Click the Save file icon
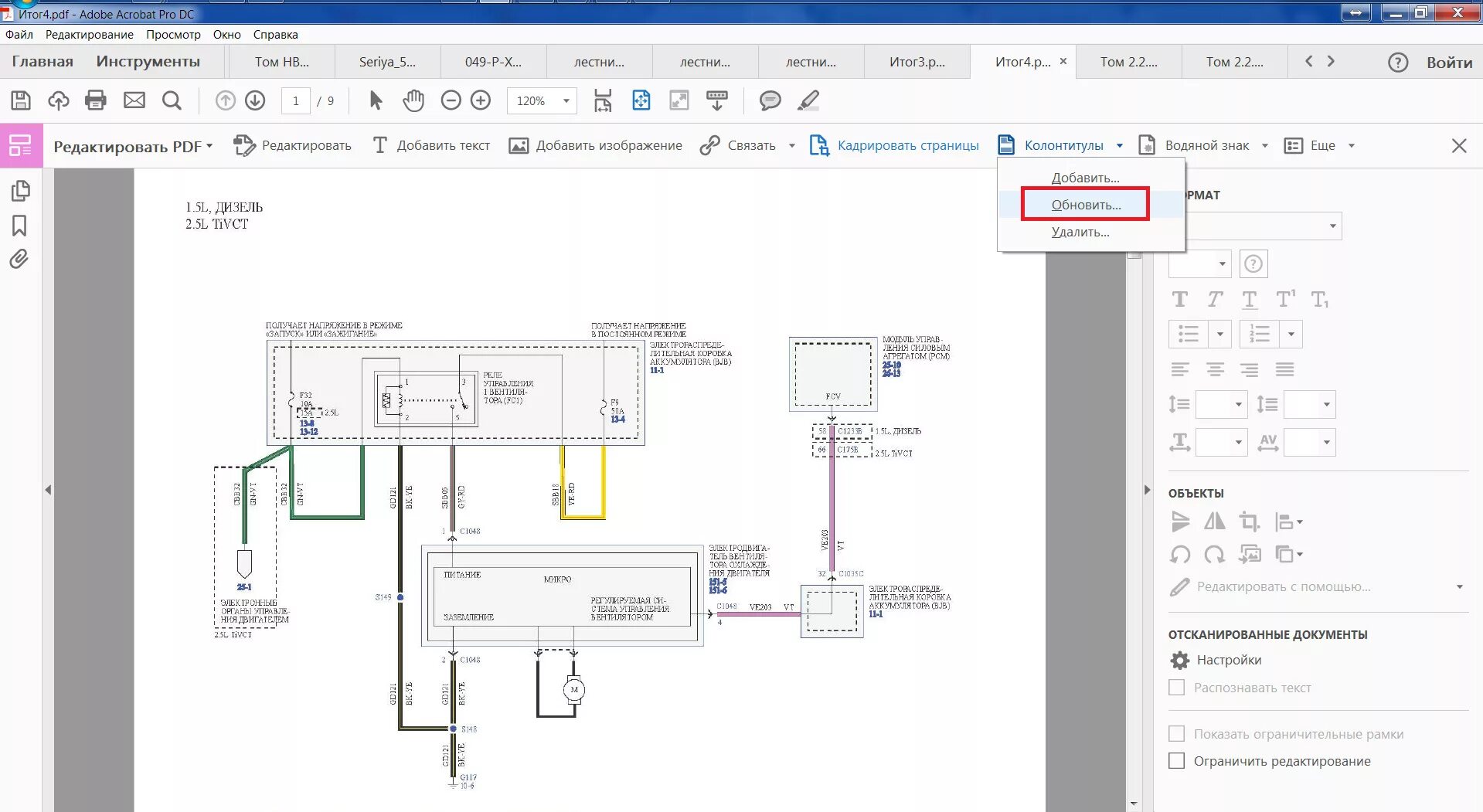This screenshot has width=1483, height=812. (21, 100)
